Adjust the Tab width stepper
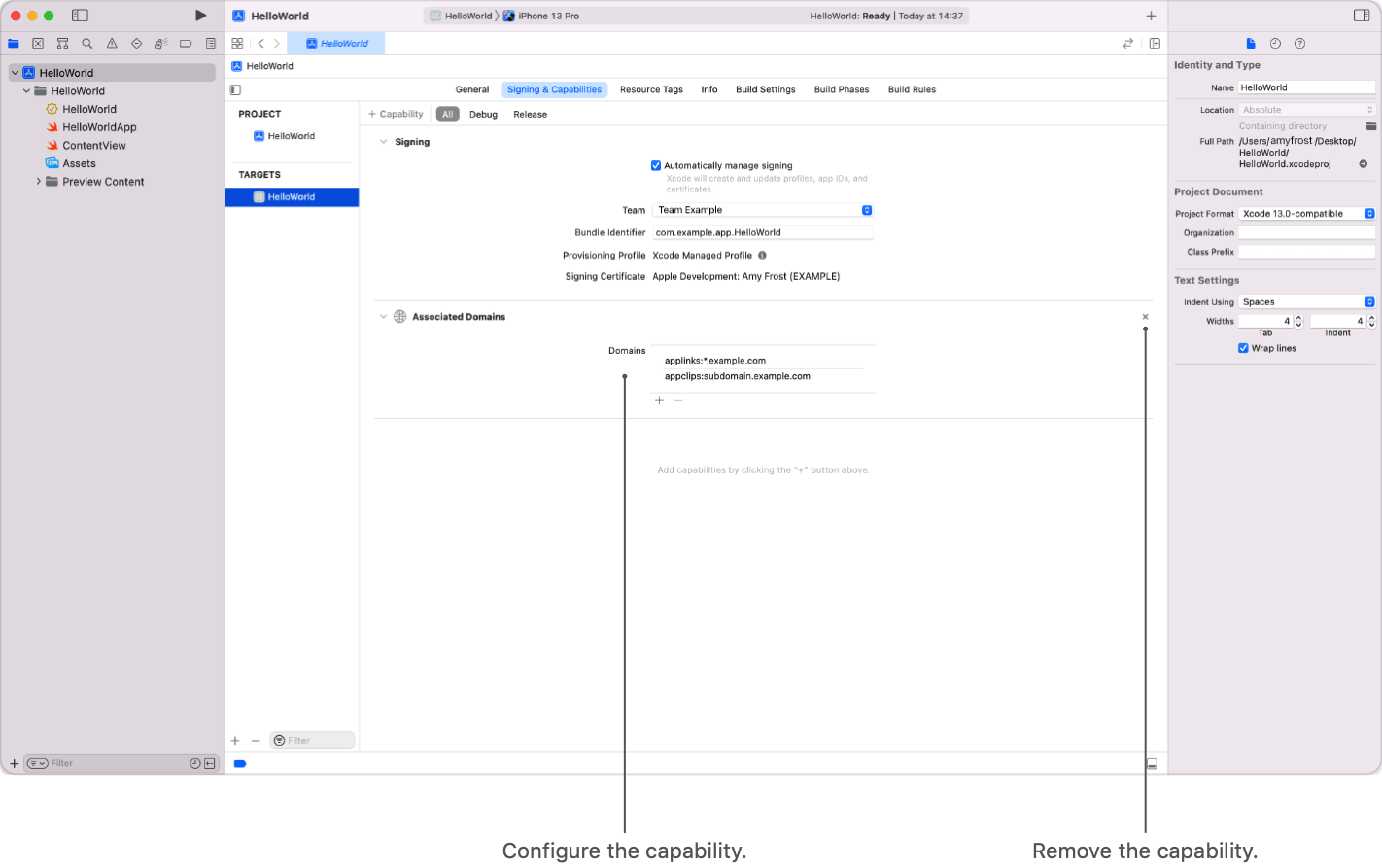 pyautogui.click(x=1299, y=321)
